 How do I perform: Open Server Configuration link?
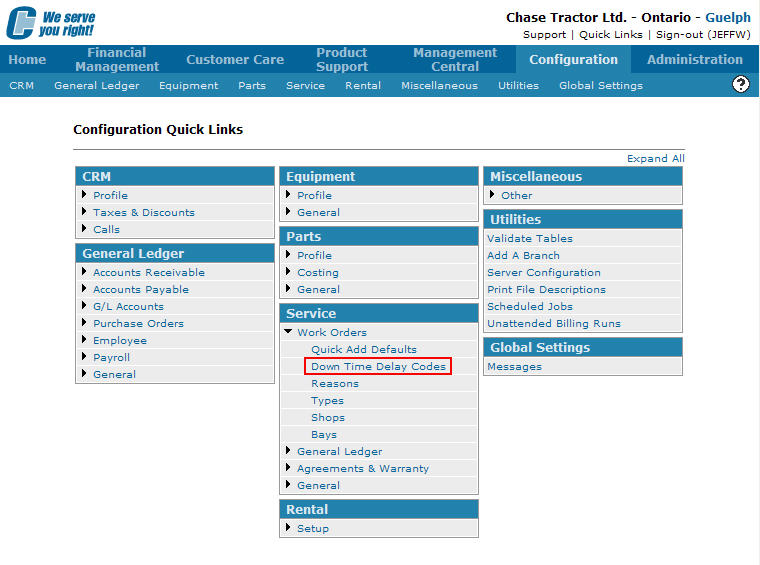tap(544, 272)
